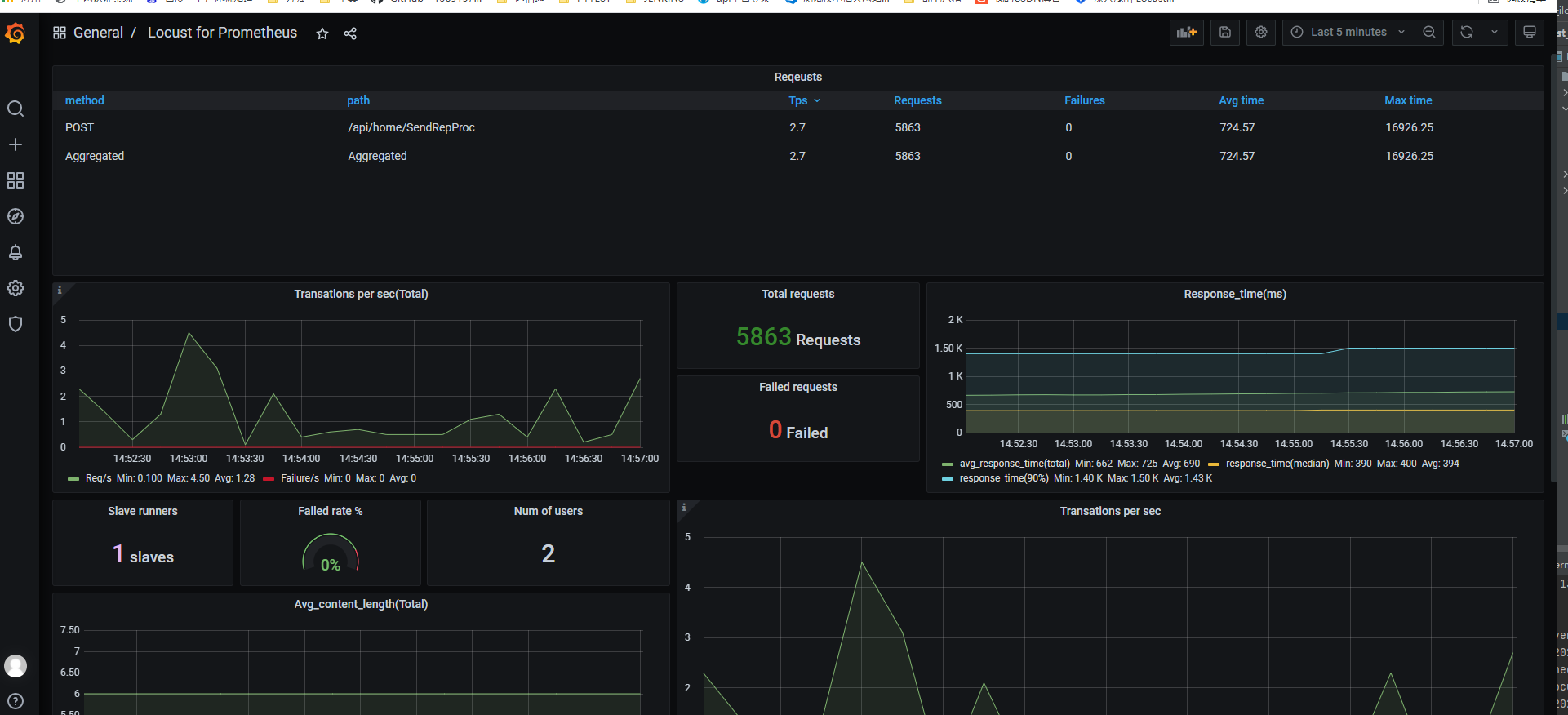1568x715 pixels.
Task: Toggle the Req/s legend series
Action: coord(98,478)
